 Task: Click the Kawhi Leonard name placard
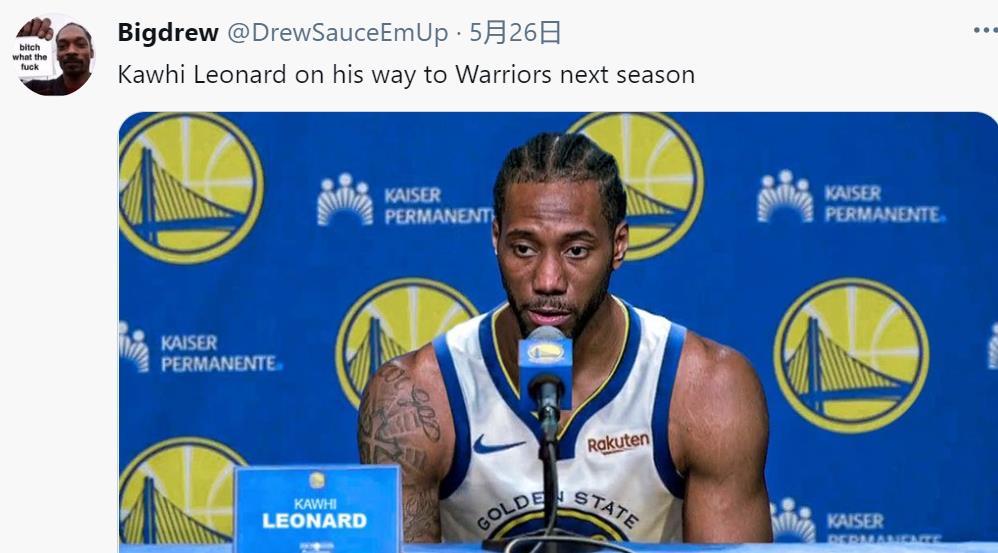pyautogui.click(x=317, y=508)
